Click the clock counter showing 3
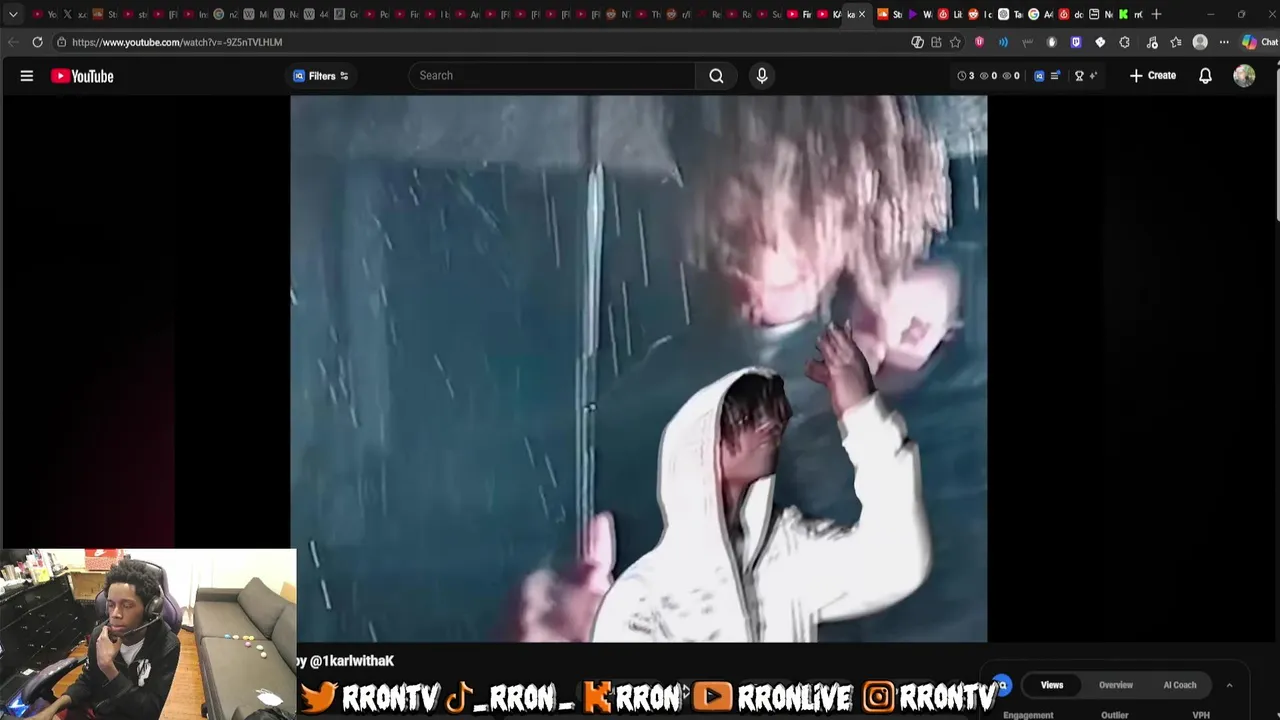1280x720 pixels. click(966, 76)
